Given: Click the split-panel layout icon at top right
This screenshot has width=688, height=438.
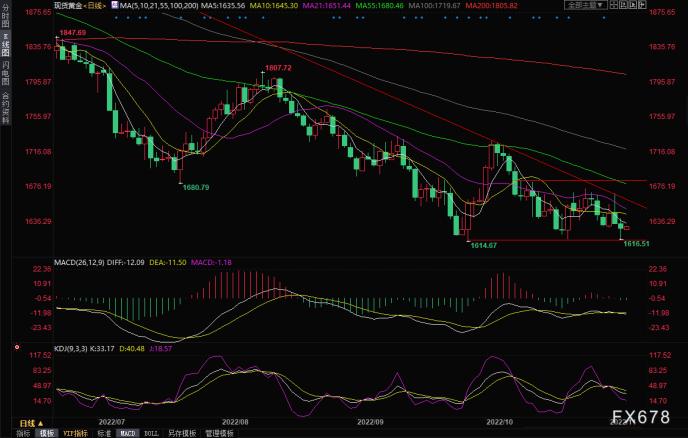Looking at the screenshot, I should [x=614, y=5].
